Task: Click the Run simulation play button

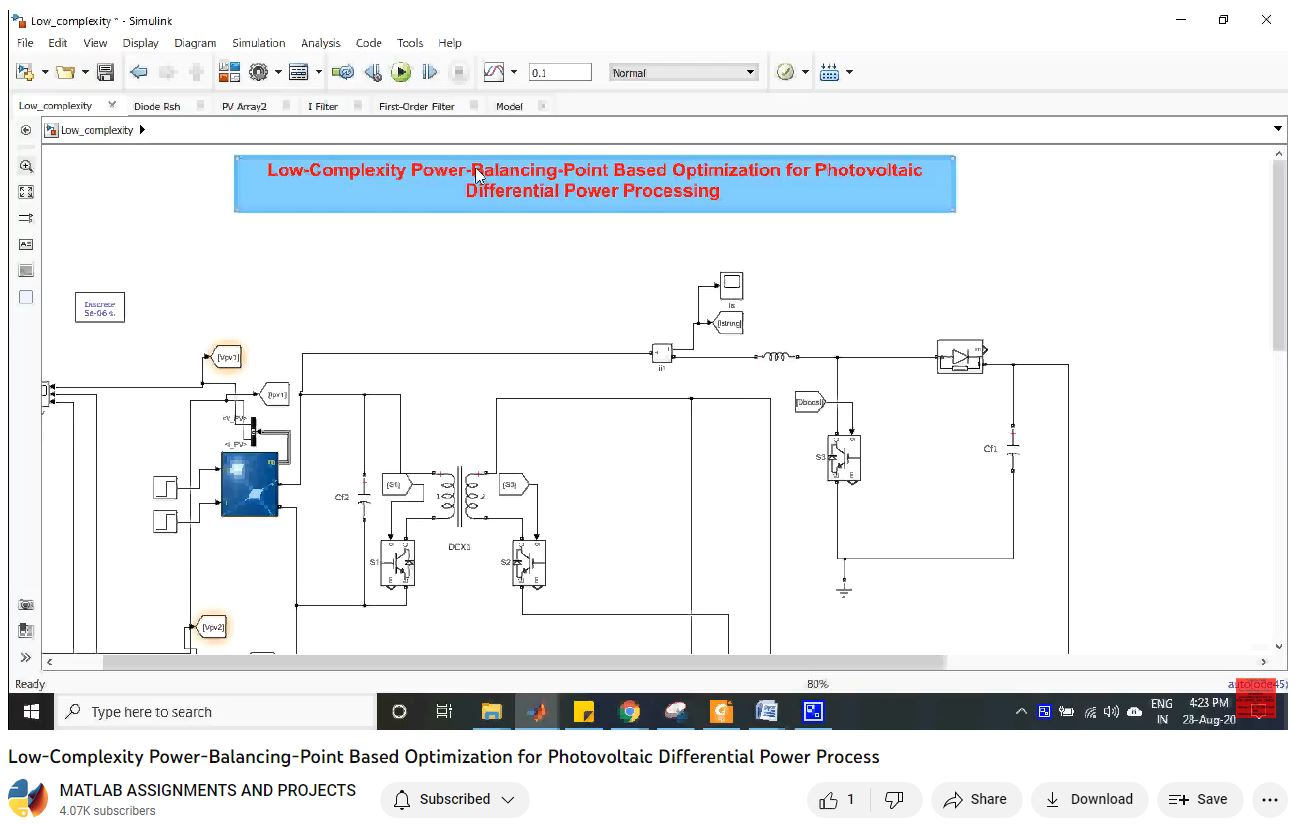Action: (x=401, y=72)
